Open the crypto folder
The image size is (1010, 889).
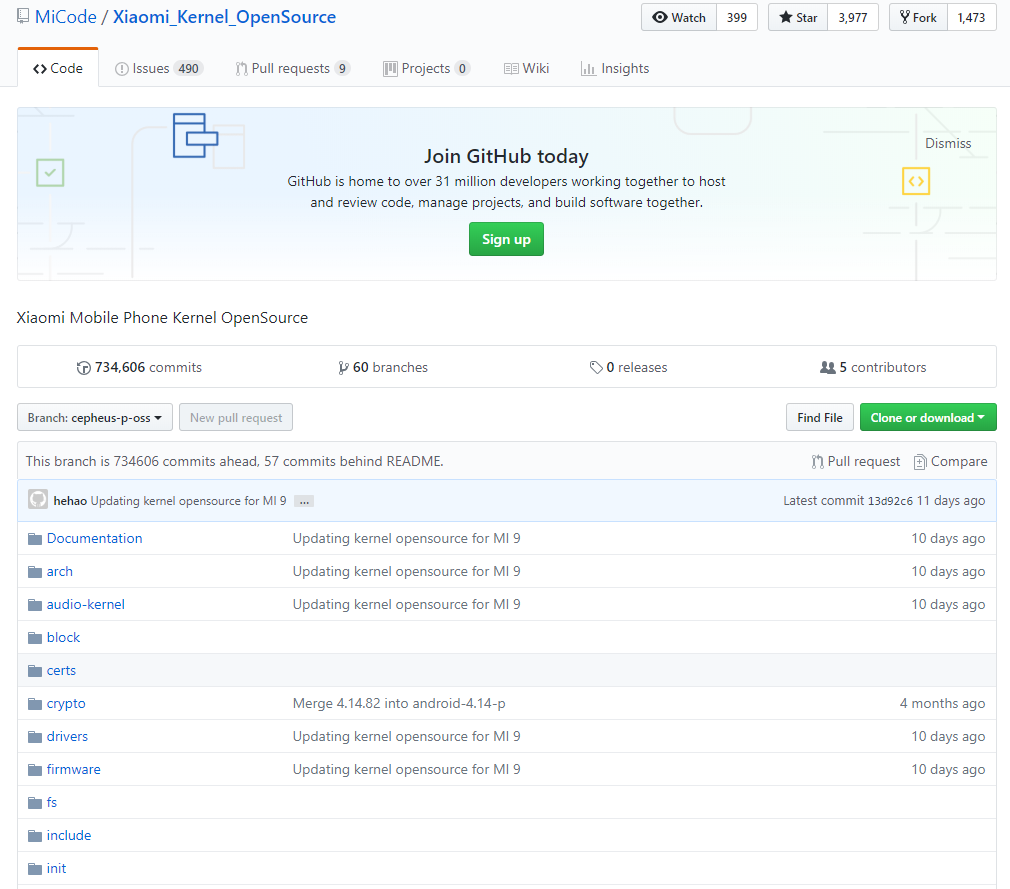pos(66,703)
